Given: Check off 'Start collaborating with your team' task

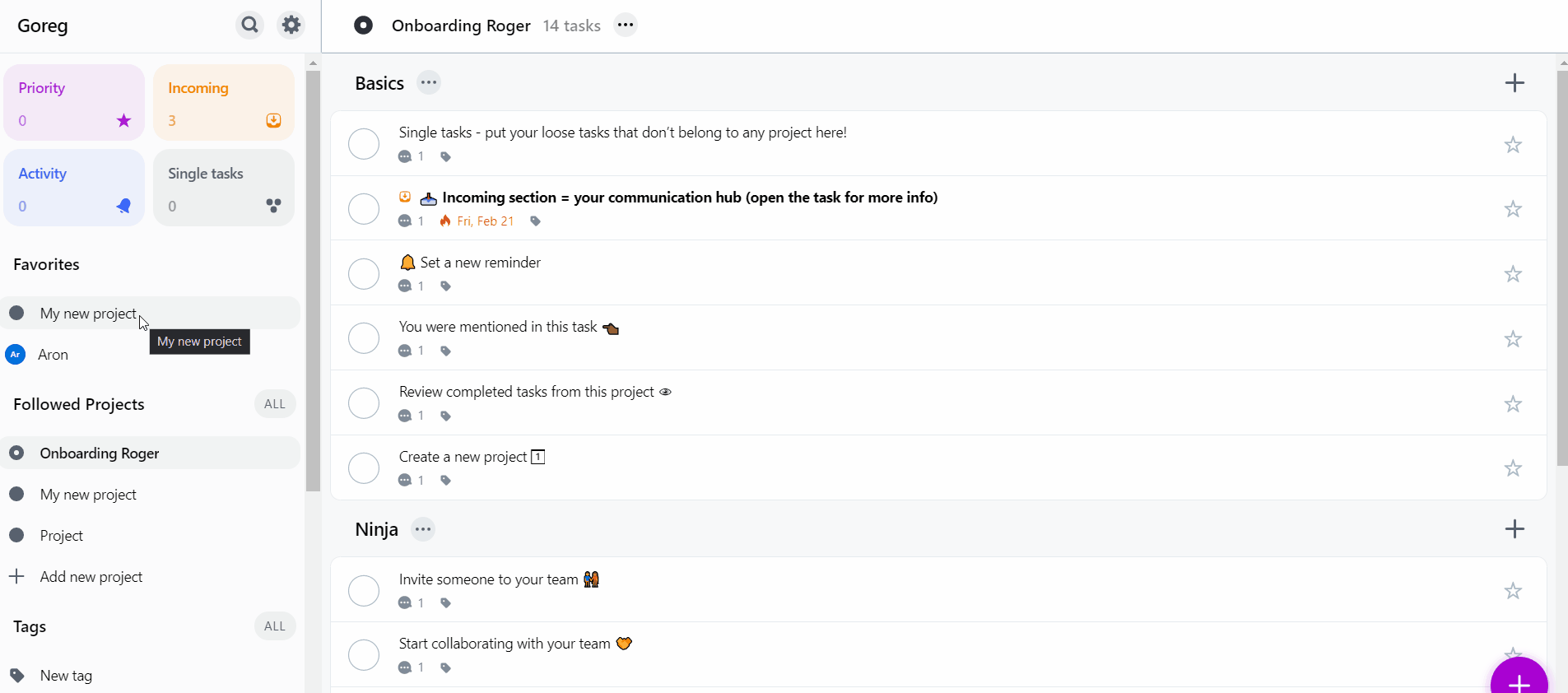Looking at the screenshot, I should click(x=364, y=655).
